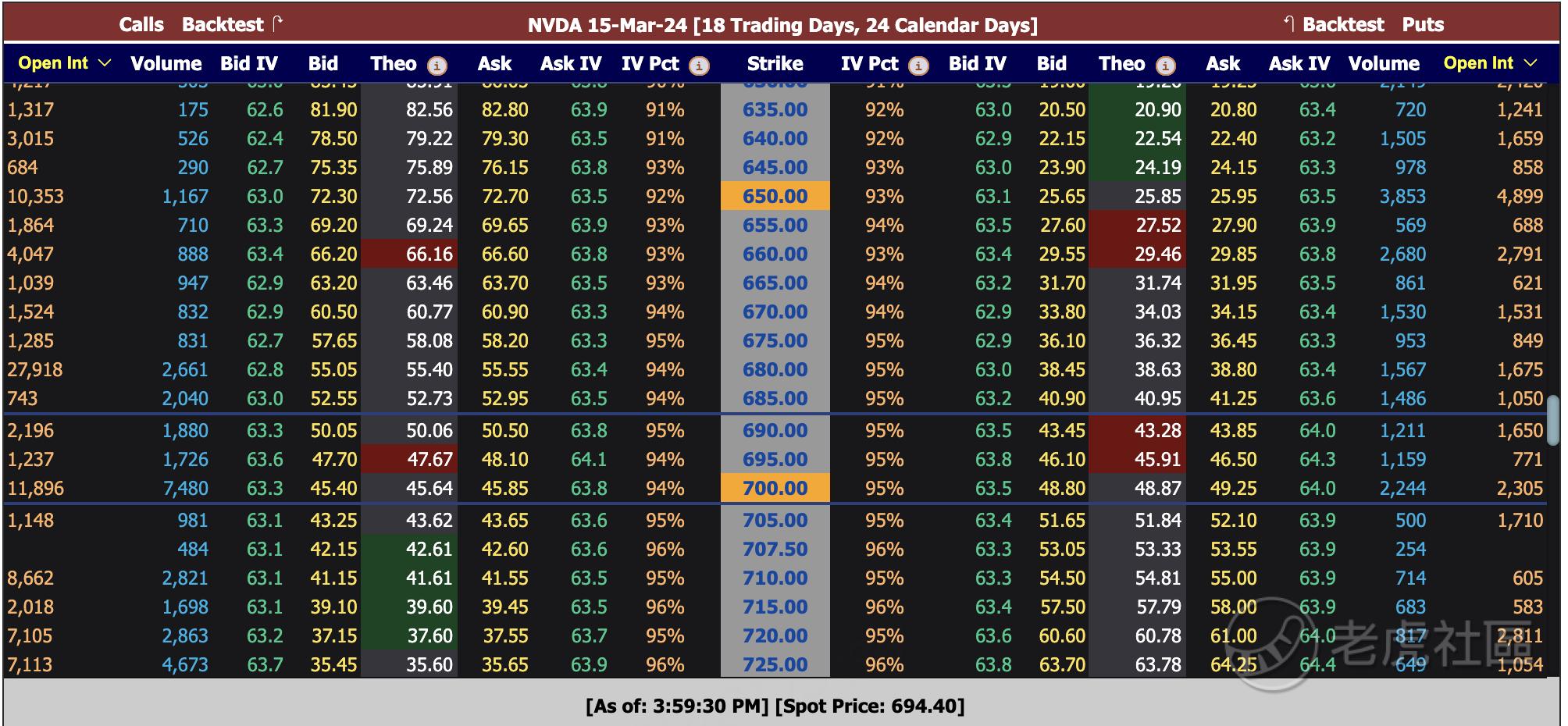1568x726 pixels.
Task: Grab the vertical scrollbar thumb of the chain
Action: 1553,420
